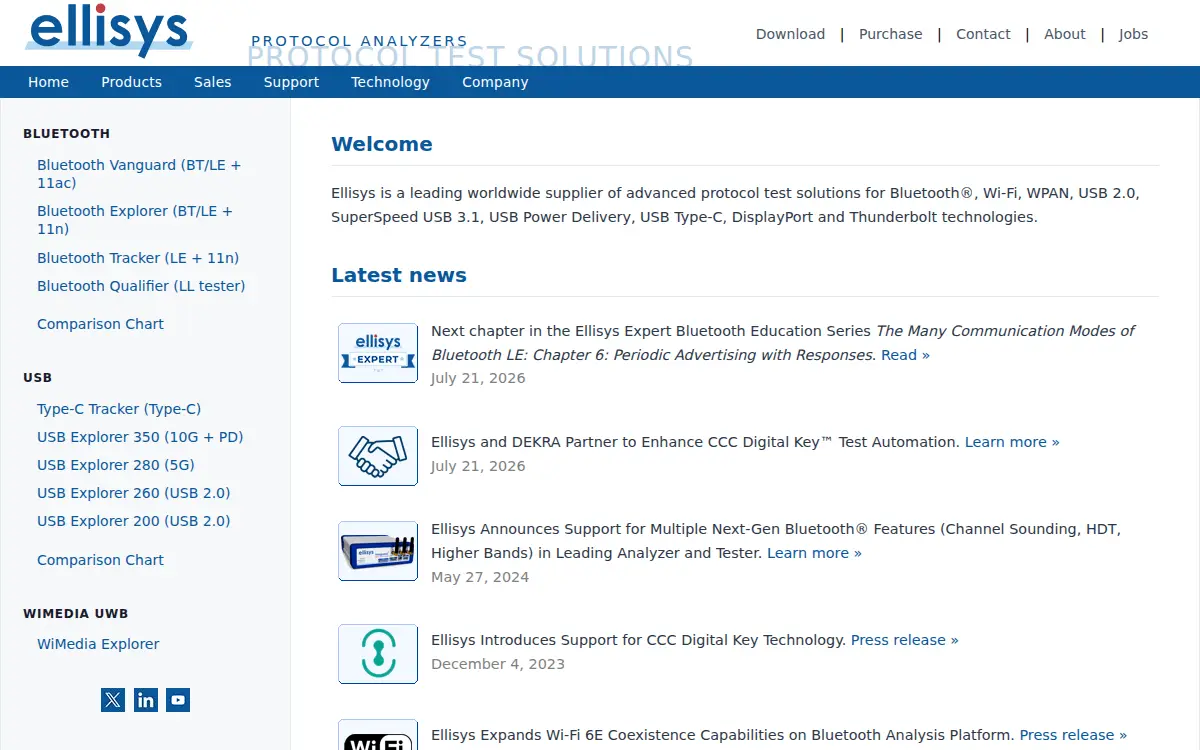The height and width of the screenshot is (750, 1200).
Task: Click the WIMEDIA UWB sidebar heading
Action: point(76,614)
